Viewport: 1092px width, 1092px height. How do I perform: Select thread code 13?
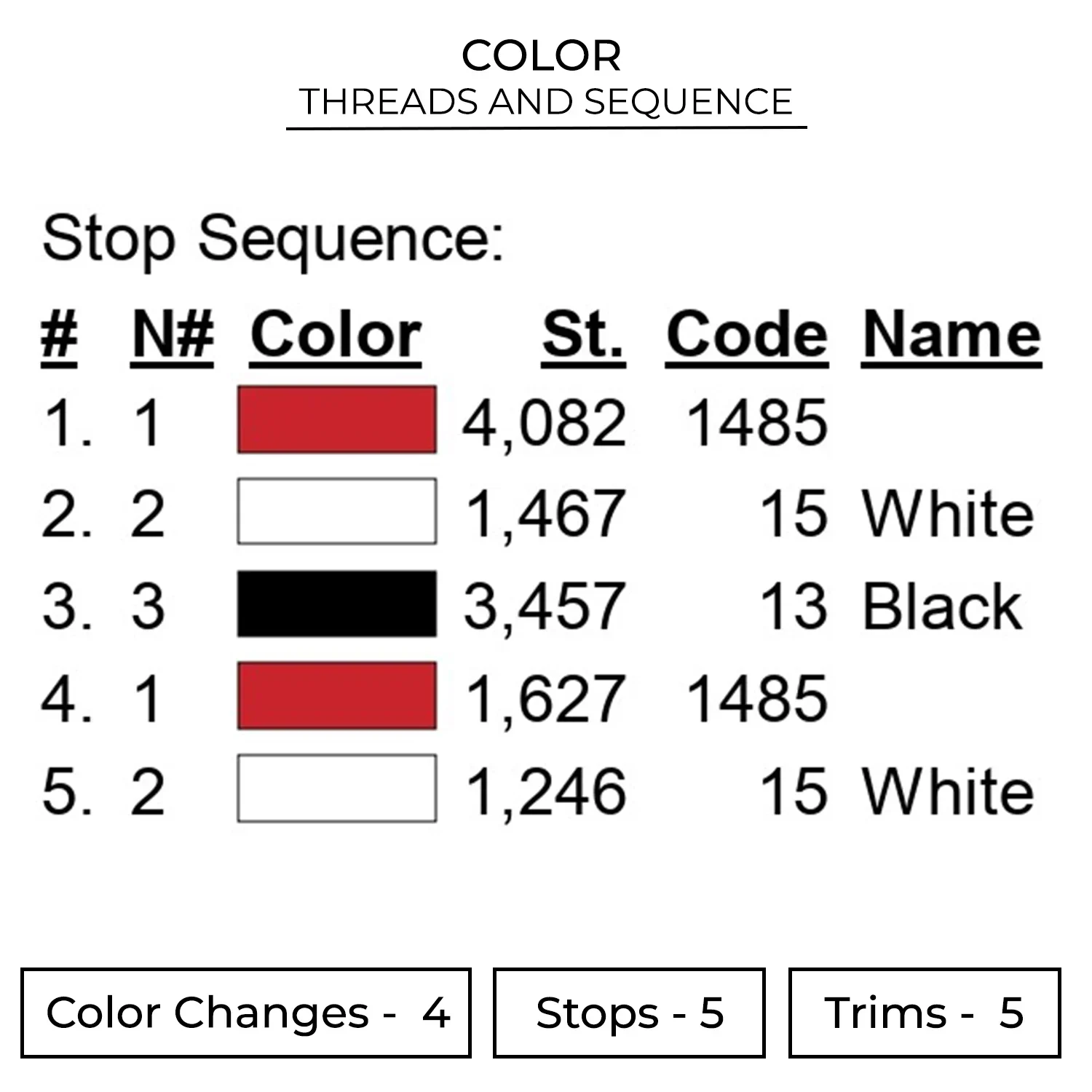pos(794,606)
